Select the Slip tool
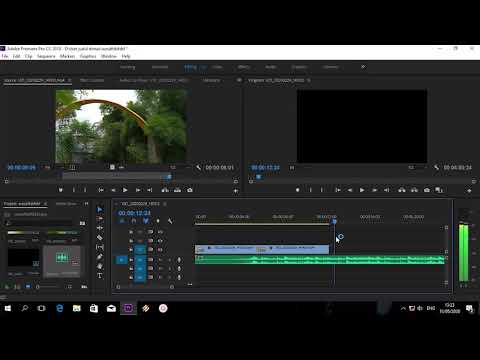The width and height of the screenshot is (480, 360). [x=100, y=247]
